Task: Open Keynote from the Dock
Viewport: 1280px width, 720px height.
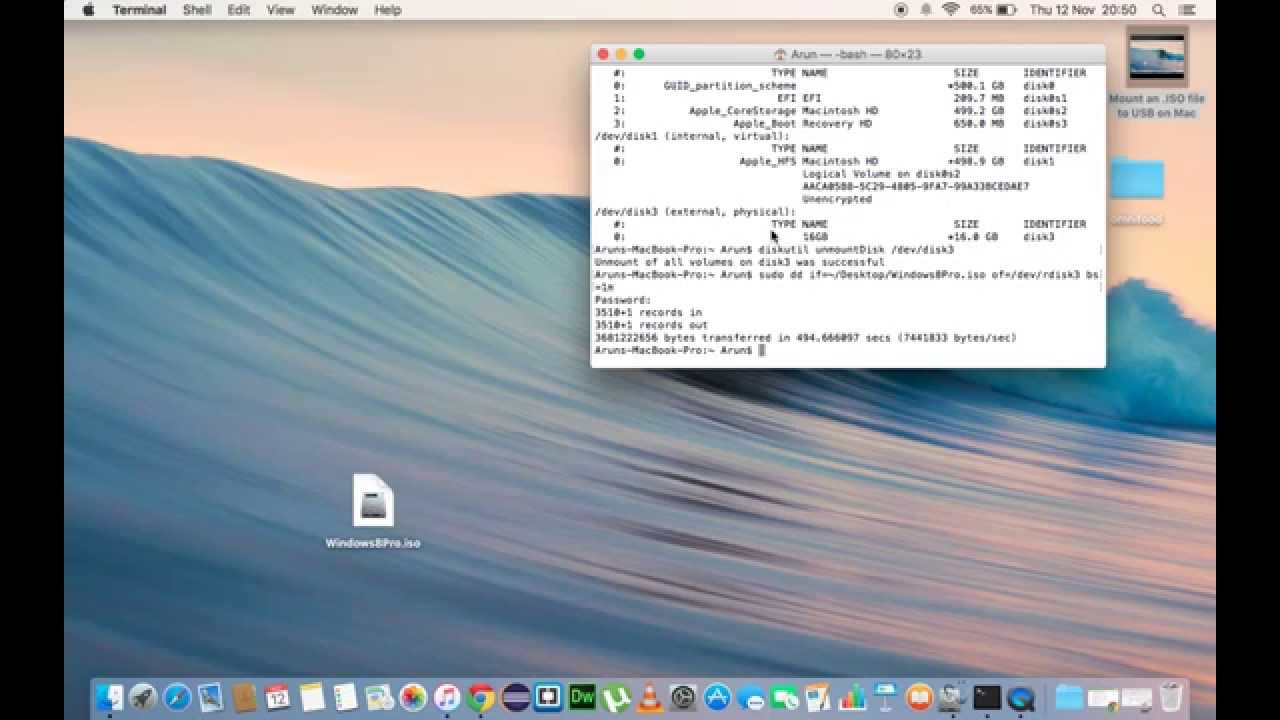Action: (x=886, y=697)
